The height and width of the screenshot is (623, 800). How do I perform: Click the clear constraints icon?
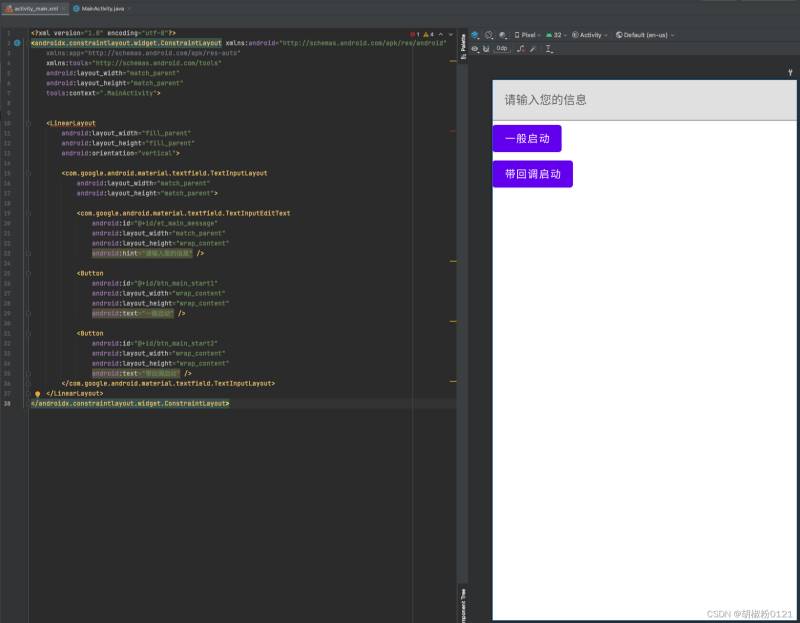click(x=520, y=48)
